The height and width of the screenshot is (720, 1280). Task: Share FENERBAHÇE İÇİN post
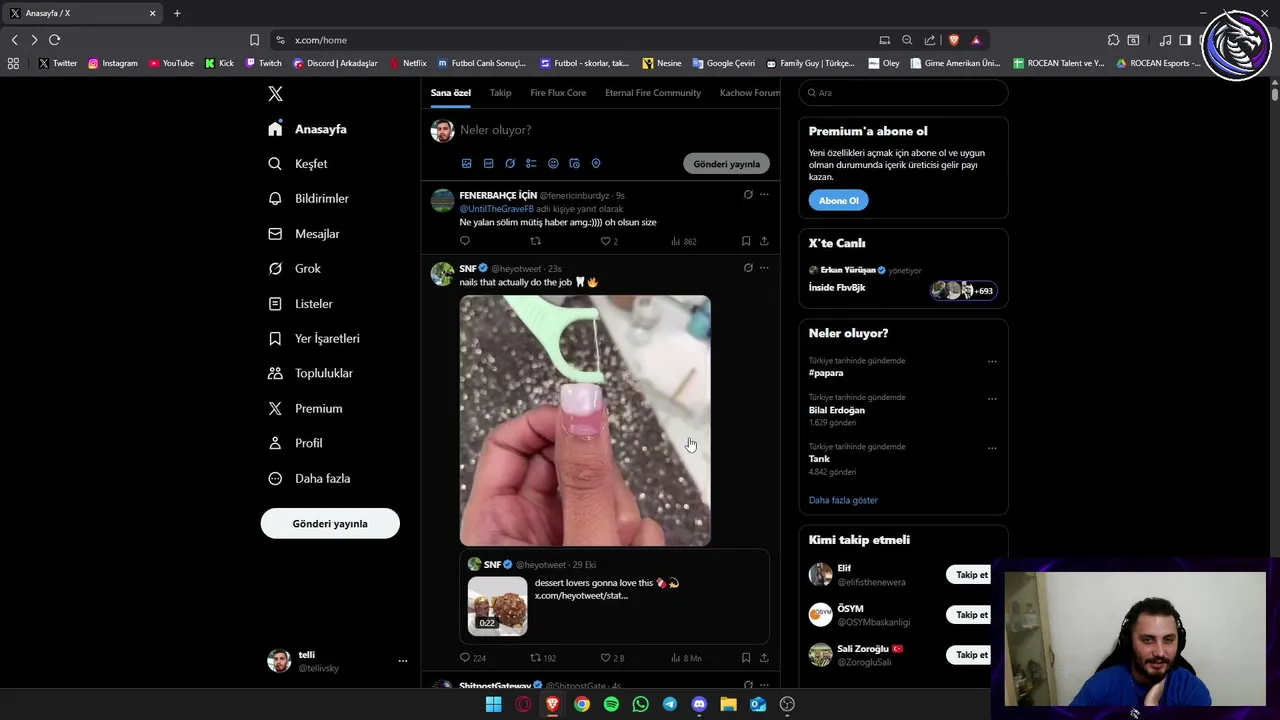click(x=764, y=241)
